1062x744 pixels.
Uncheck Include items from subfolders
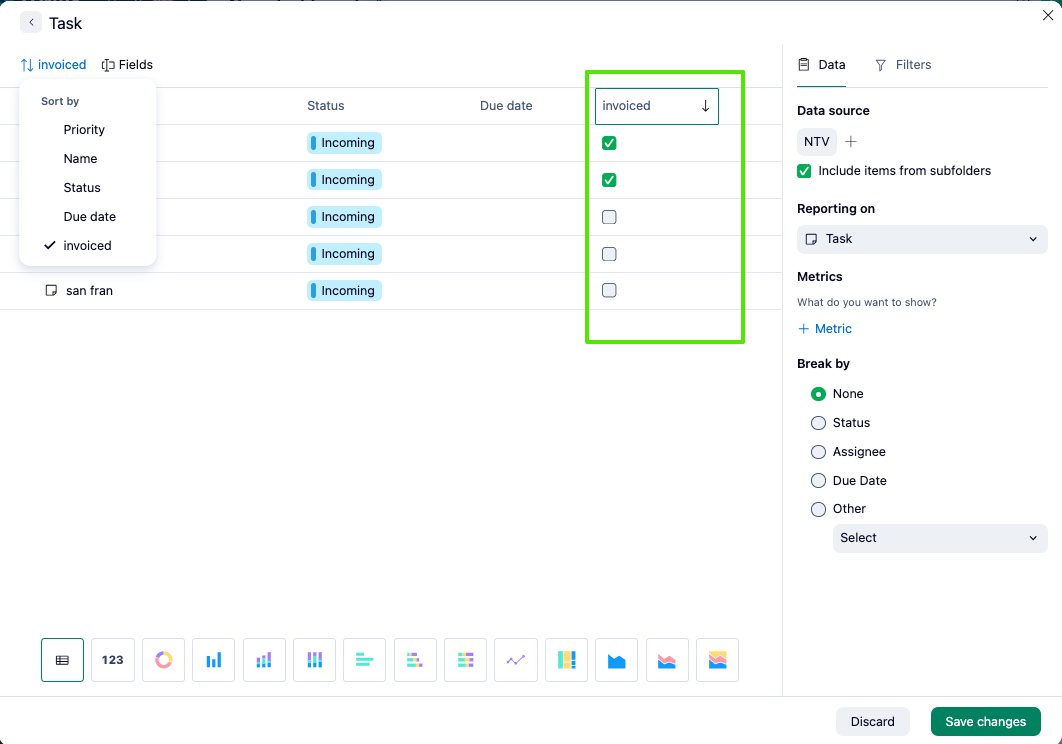[804, 171]
